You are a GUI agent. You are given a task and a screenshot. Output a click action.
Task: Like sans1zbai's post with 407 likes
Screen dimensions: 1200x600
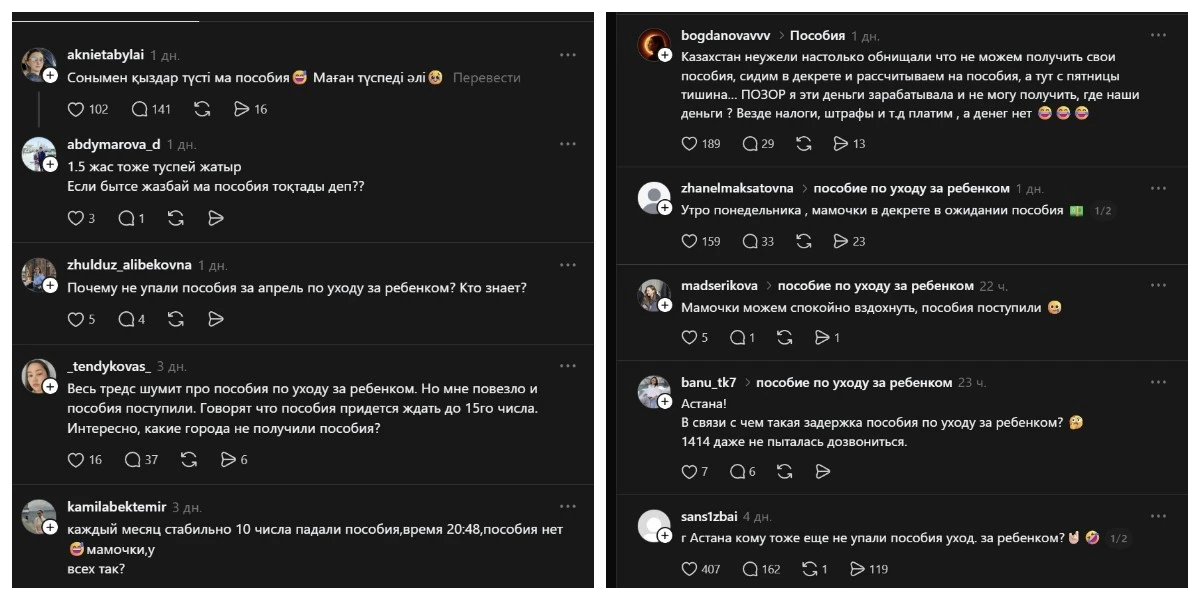coord(689,569)
